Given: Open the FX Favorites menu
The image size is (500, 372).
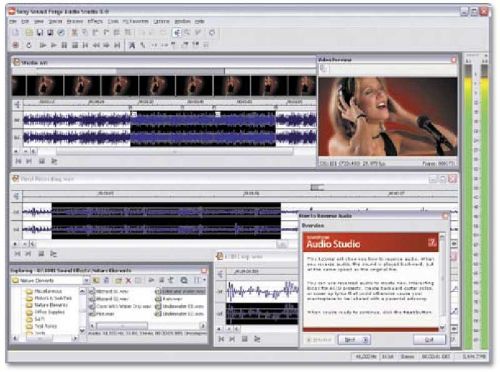Looking at the screenshot, I should pyautogui.click(x=136, y=21).
